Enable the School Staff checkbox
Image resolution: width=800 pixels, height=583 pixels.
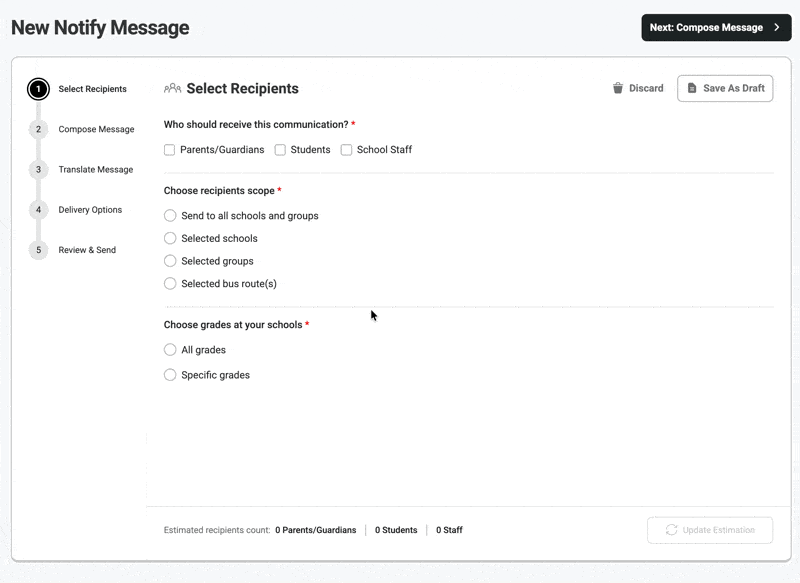[346, 150]
